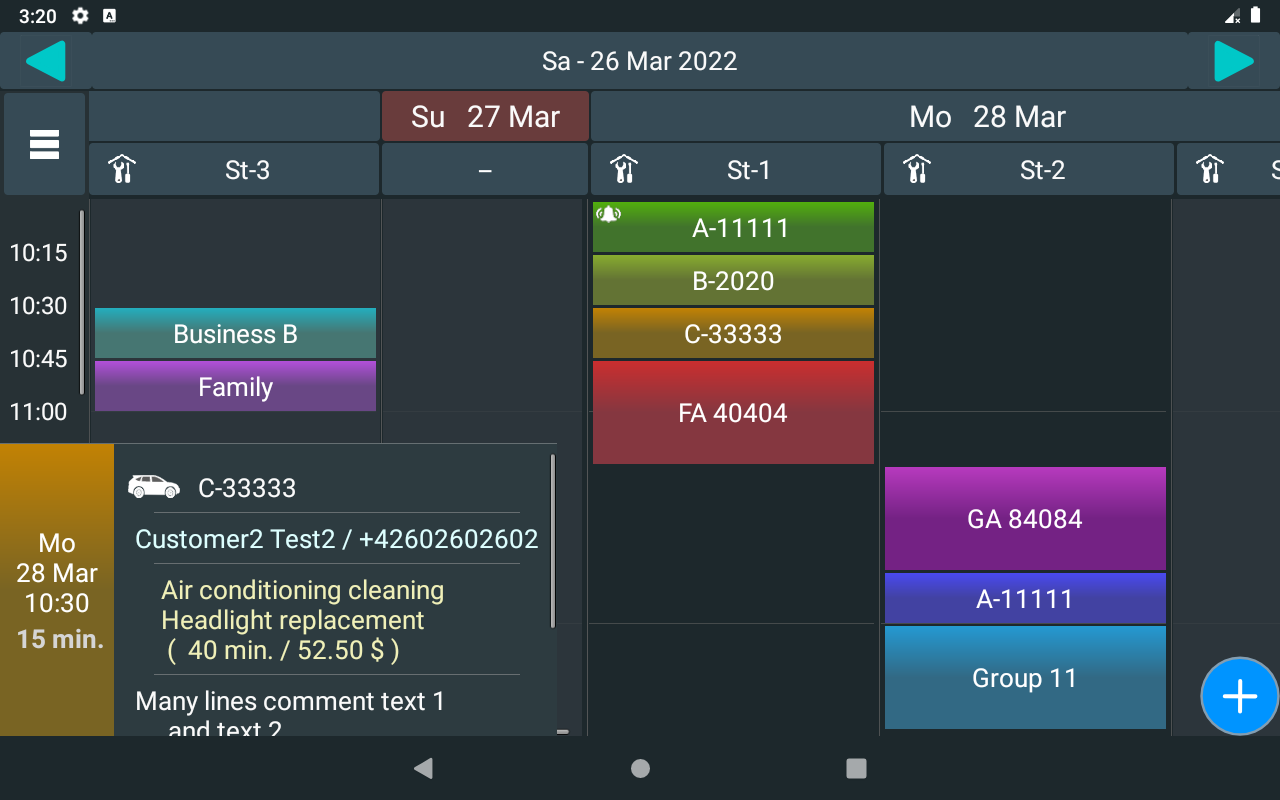Click the car icon beside C-33333 details
The width and height of the screenshot is (1280, 800).
point(154,487)
